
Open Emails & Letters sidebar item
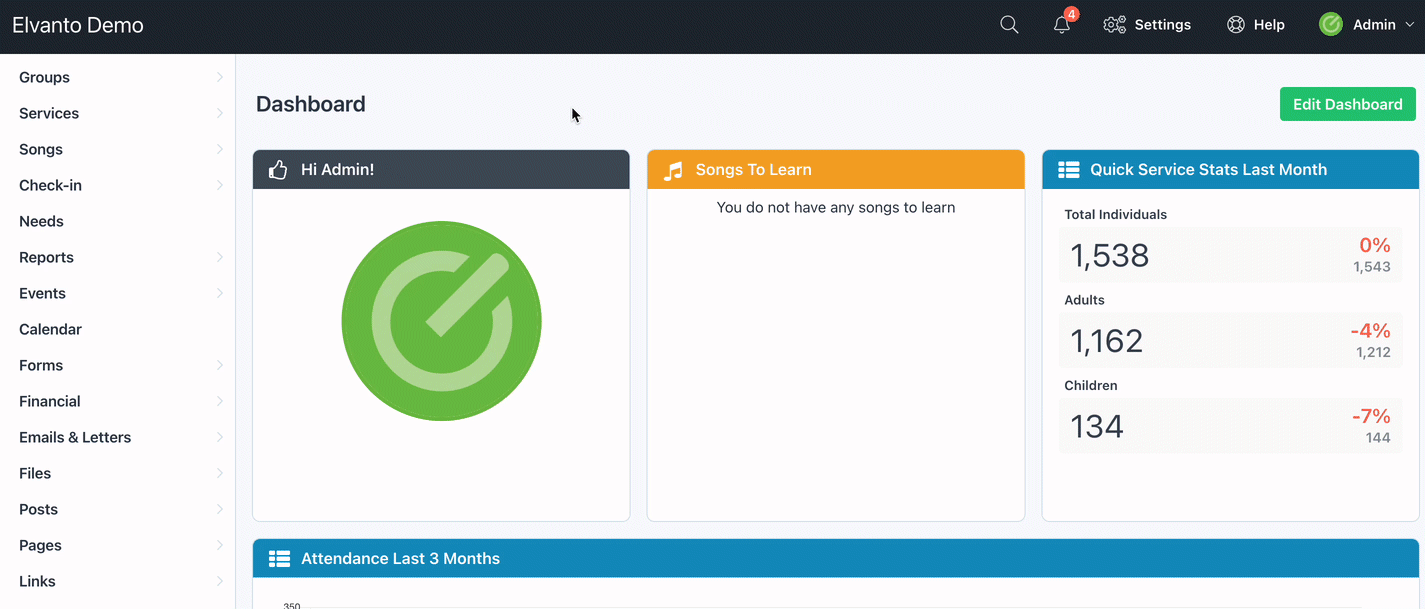pos(75,438)
